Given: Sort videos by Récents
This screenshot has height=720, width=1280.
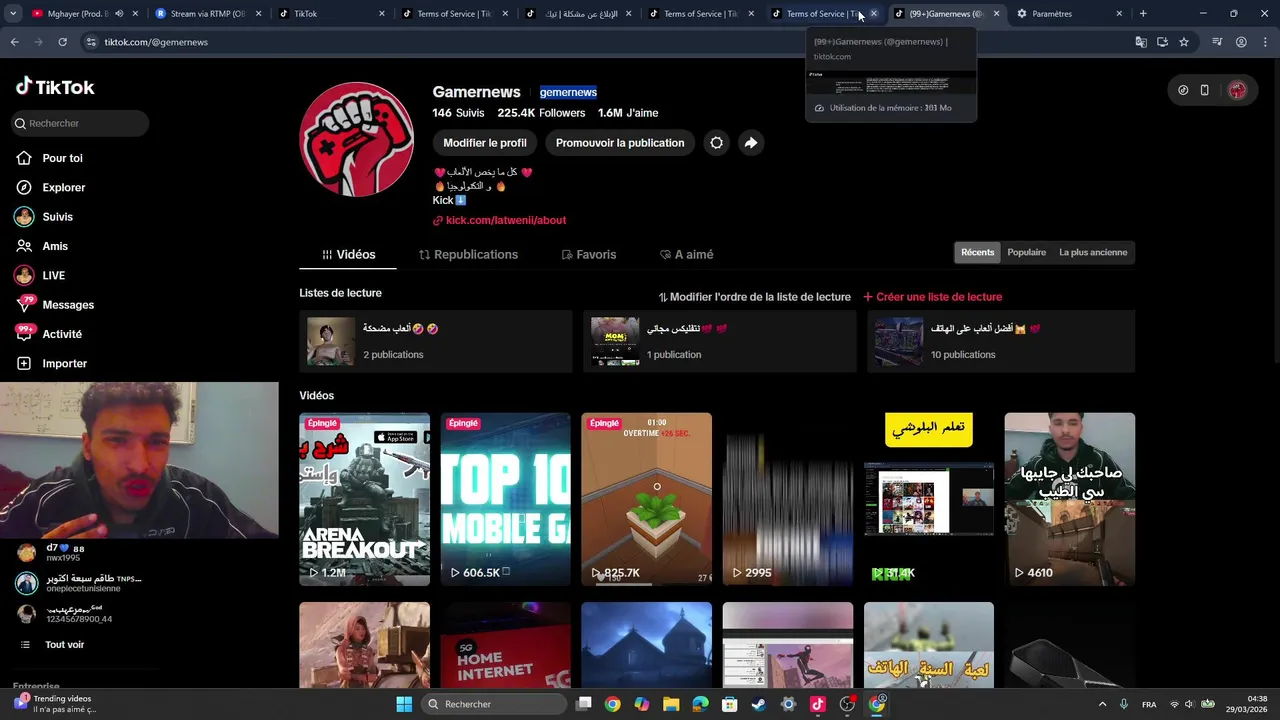Looking at the screenshot, I should [977, 252].
